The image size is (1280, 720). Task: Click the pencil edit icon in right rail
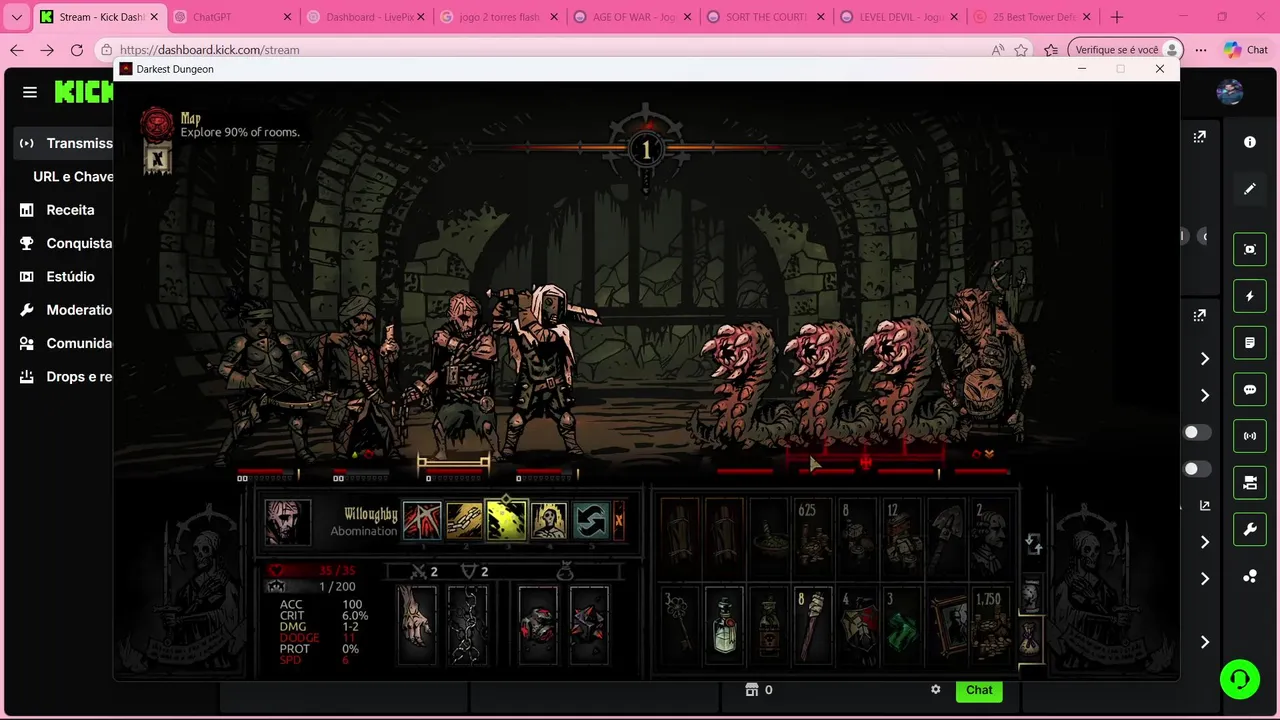point(1250,188)
